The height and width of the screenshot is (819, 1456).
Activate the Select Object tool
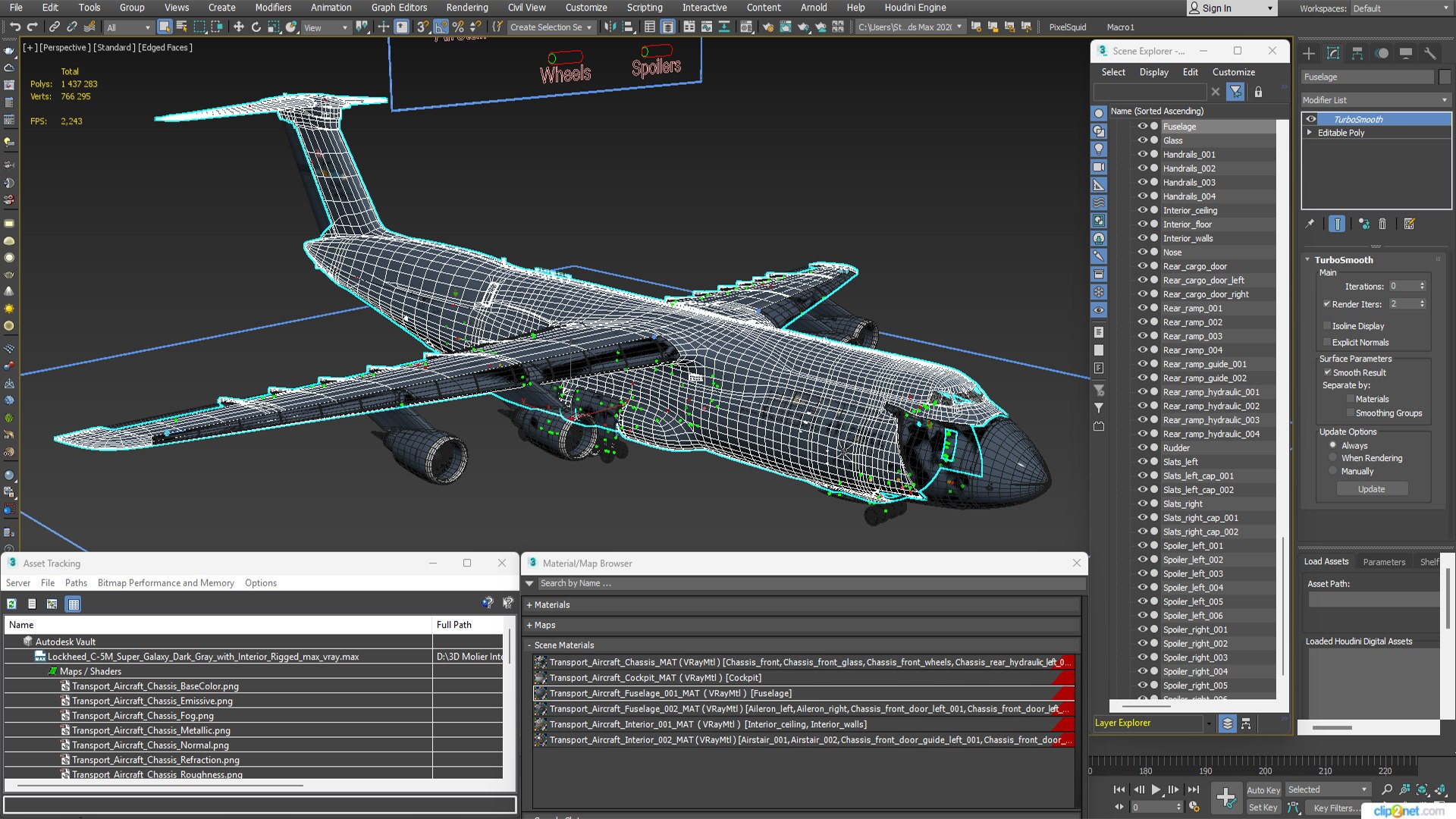click(165, 27)
